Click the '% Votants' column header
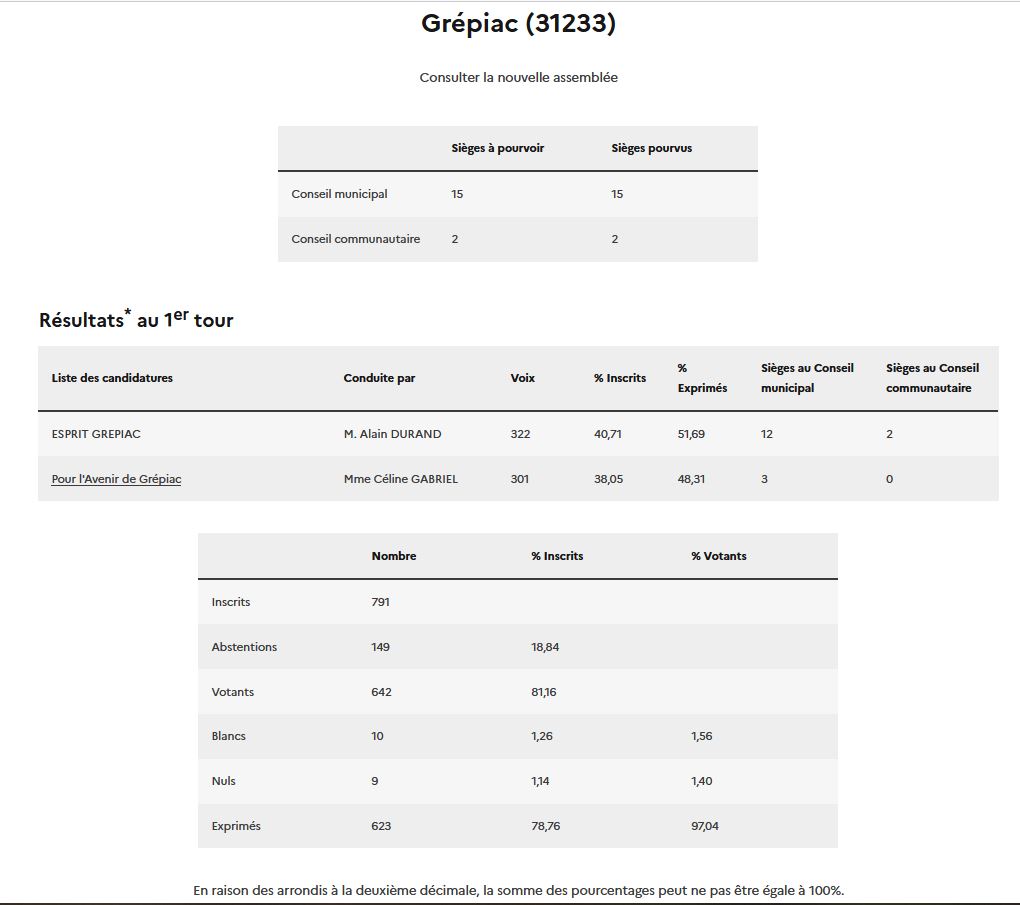1020x905 pixels. click(718, 556)
